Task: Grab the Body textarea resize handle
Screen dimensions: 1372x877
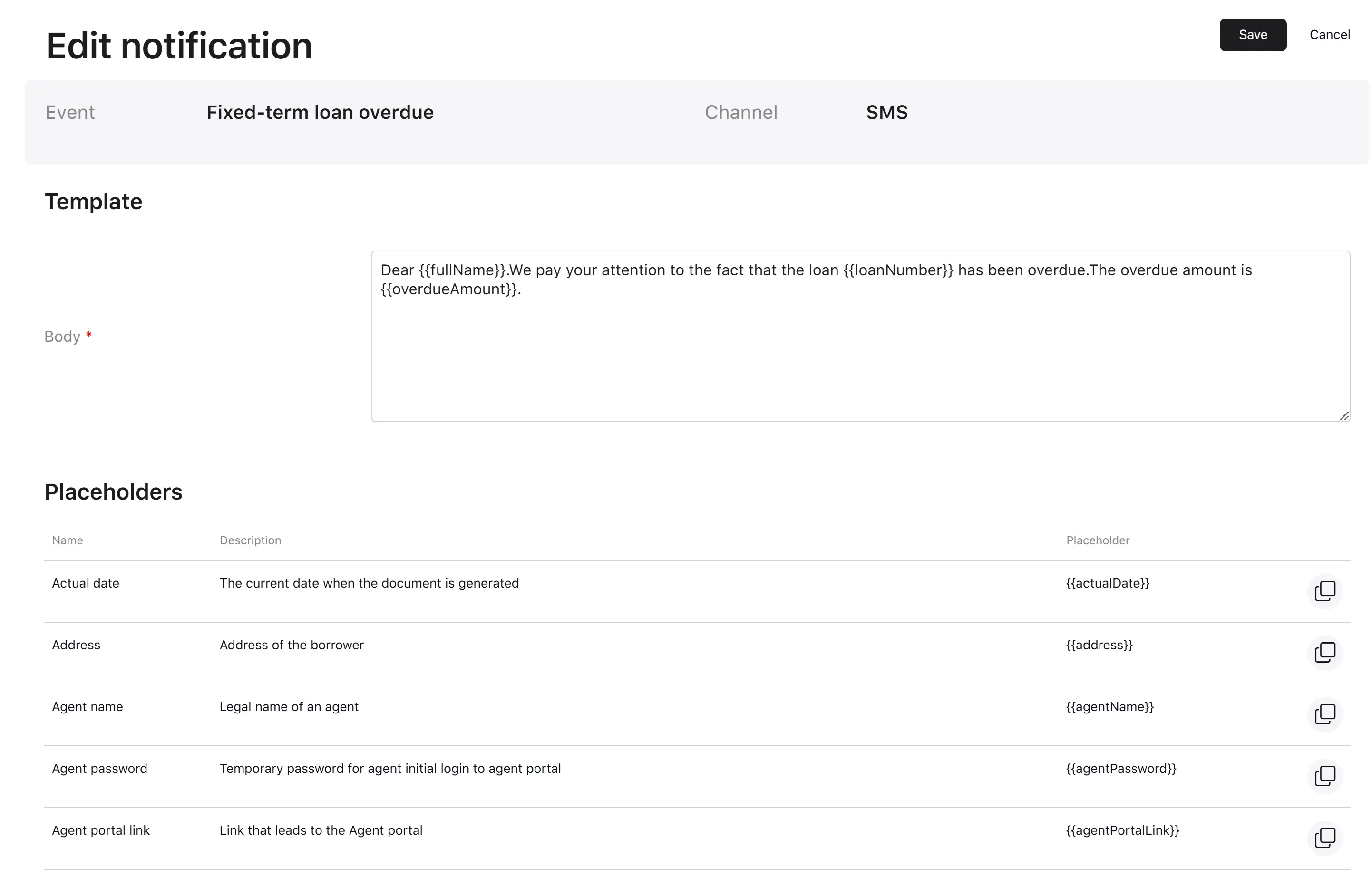Action: (x=1344, y=416)
